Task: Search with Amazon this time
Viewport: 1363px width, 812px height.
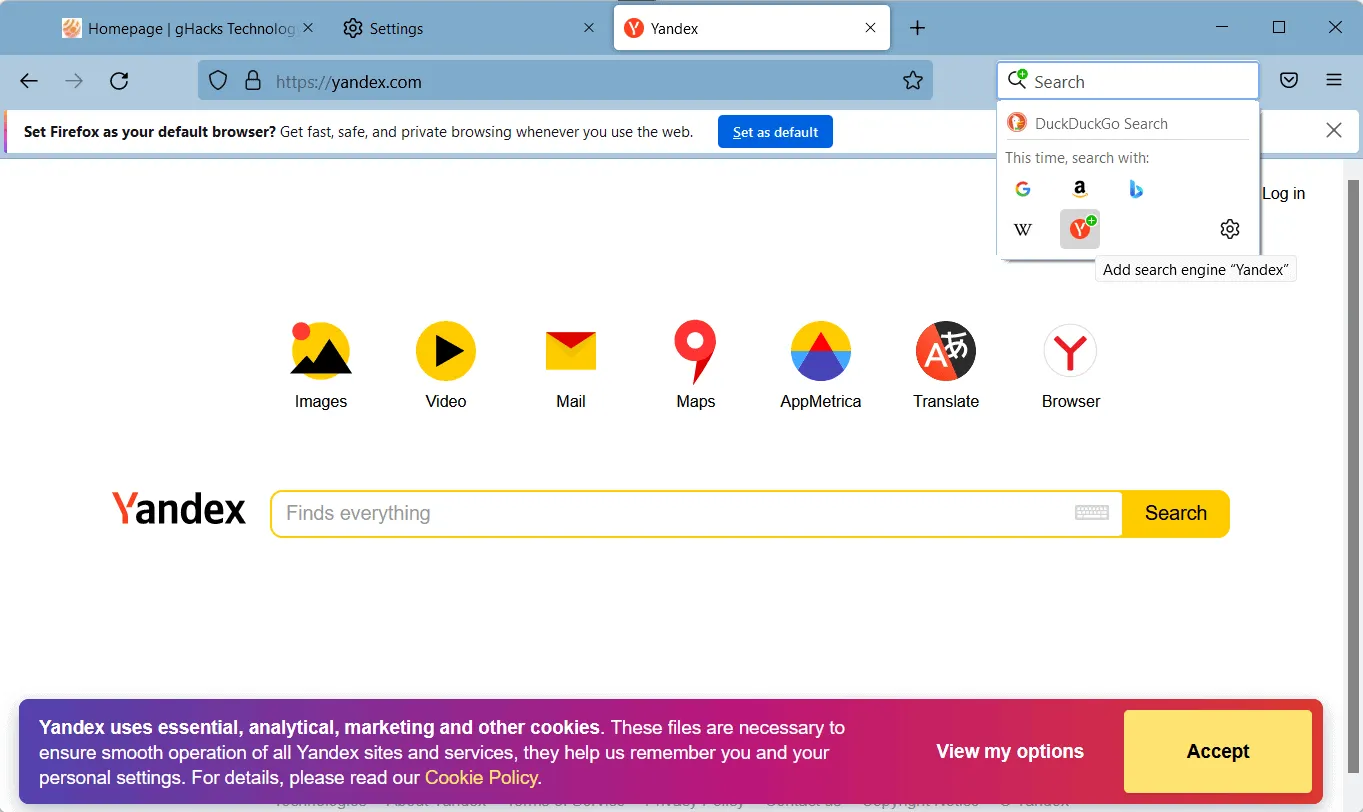Action: 1079,188
